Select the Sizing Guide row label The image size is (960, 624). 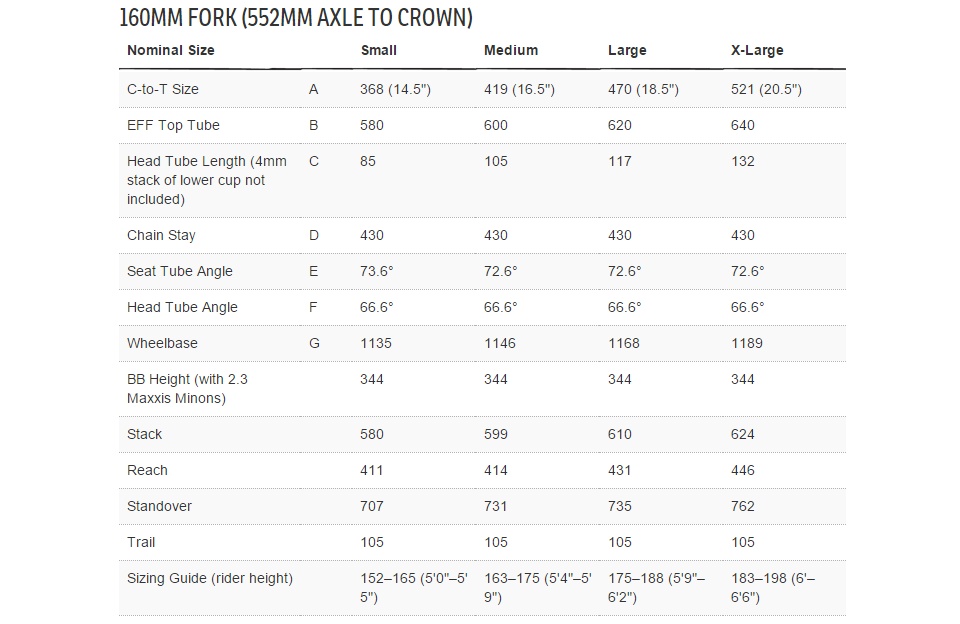[x=210, y=578]
